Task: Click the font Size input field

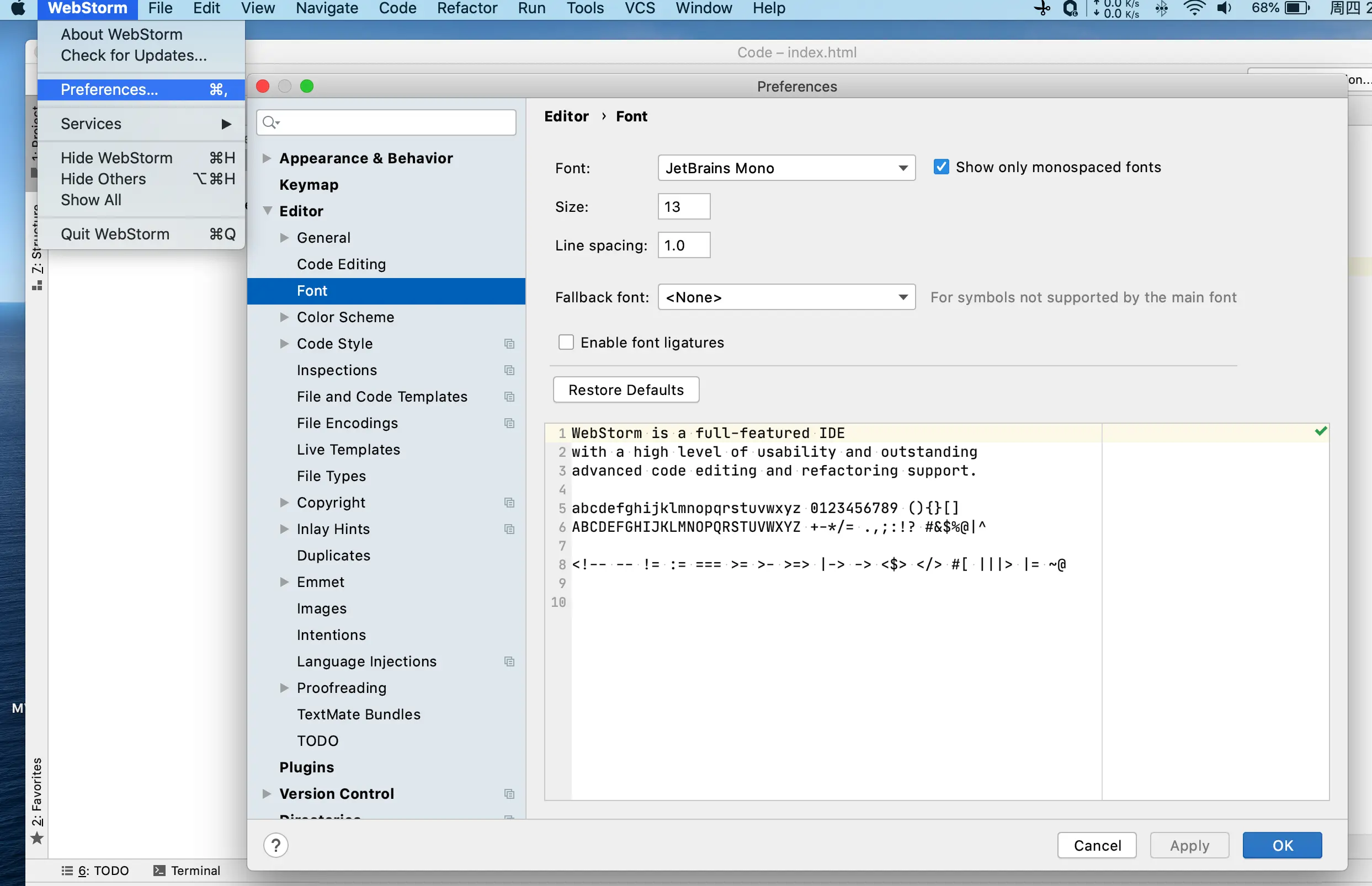Action: (x=683, y=206)
